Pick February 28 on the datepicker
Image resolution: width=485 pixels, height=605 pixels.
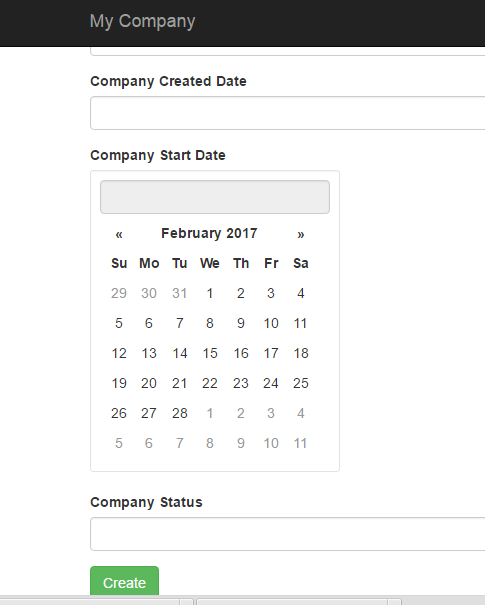click(180, 413)
